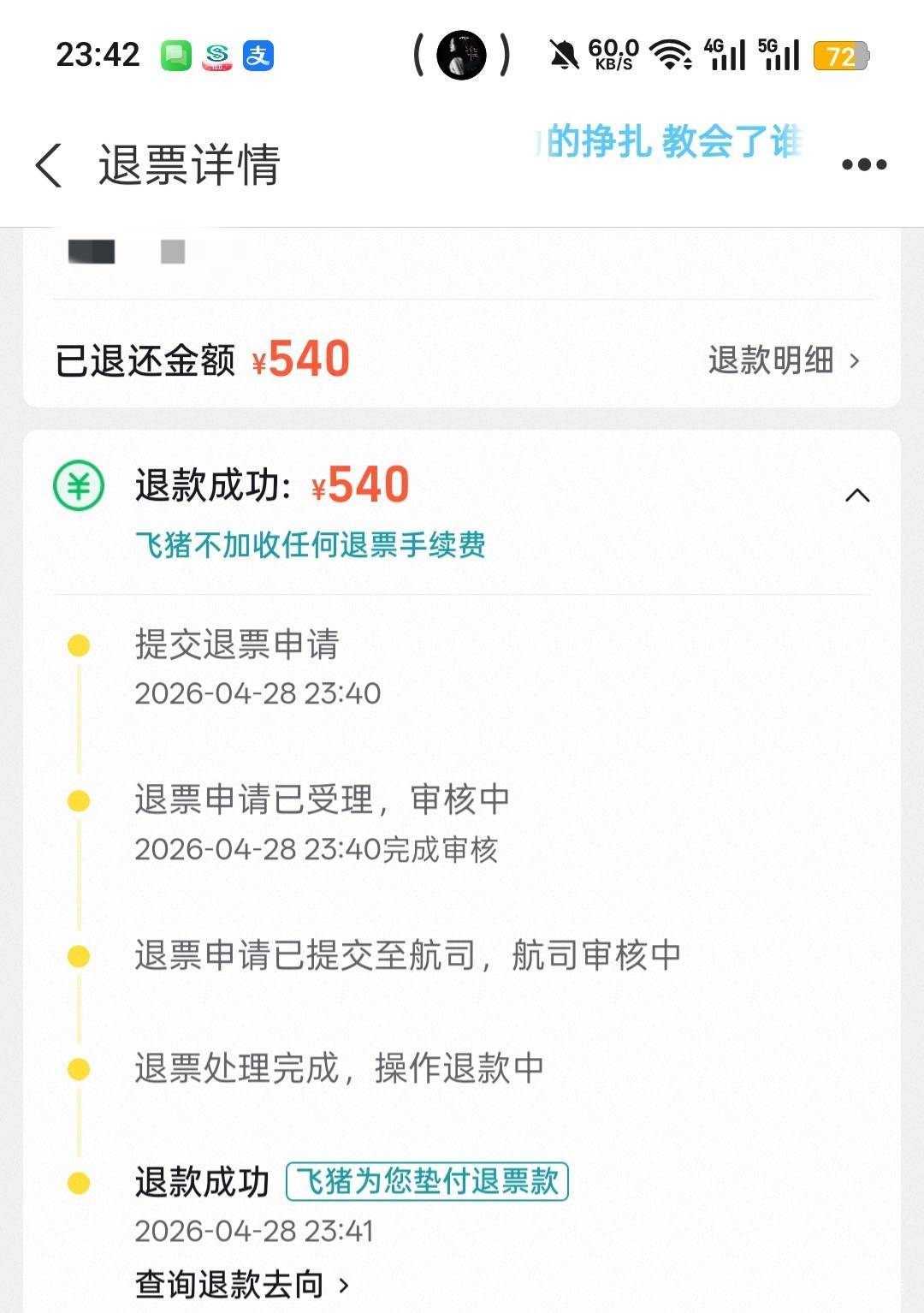The height and width of the screenshot is (1313, 924).
Task: Tap the back arrow to leave 退票详情
Action: (49, 164)
